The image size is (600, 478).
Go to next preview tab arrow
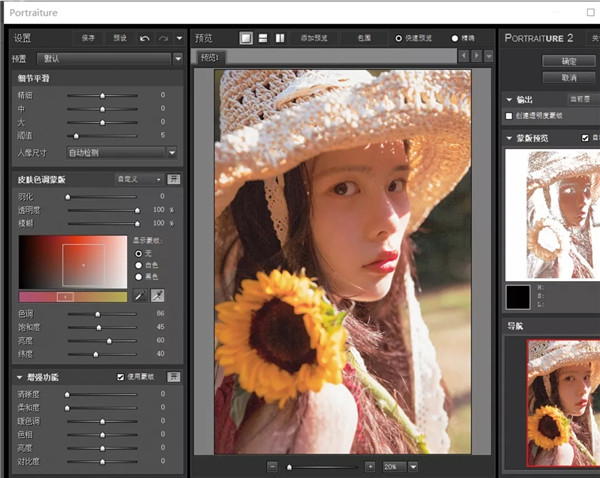pos(476,56)
